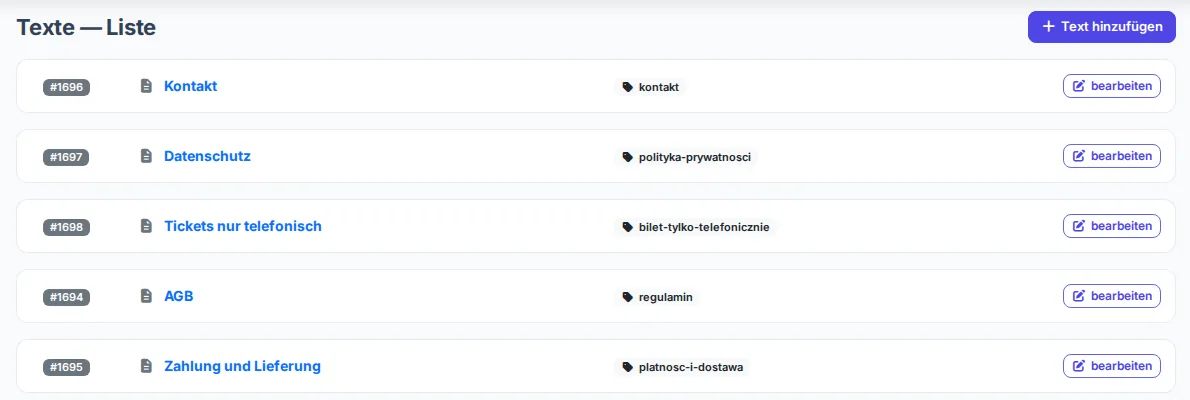Click bearbeiten for Zahlung und Lieferung
1190x400 pixels.
(x=1111, y=366)
